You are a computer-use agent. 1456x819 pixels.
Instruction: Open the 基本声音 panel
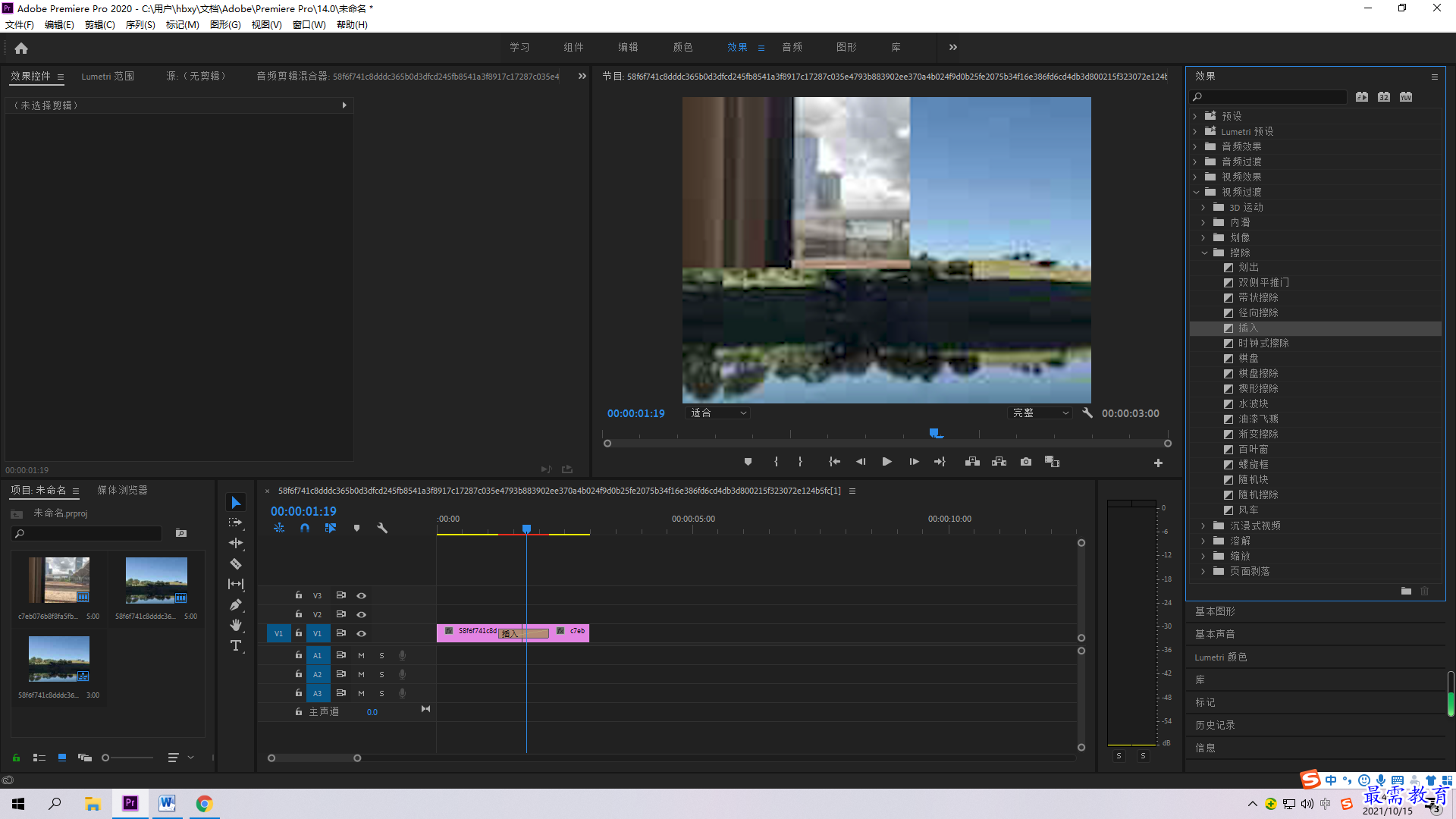[1215, 634]
